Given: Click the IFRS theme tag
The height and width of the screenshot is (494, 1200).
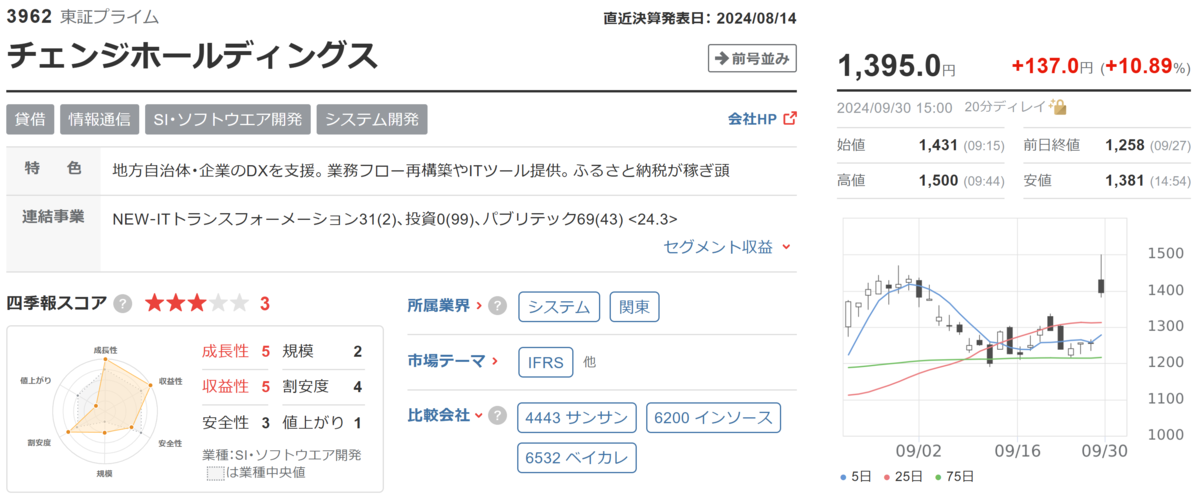Looking at the screenshot, I should 546,362.
